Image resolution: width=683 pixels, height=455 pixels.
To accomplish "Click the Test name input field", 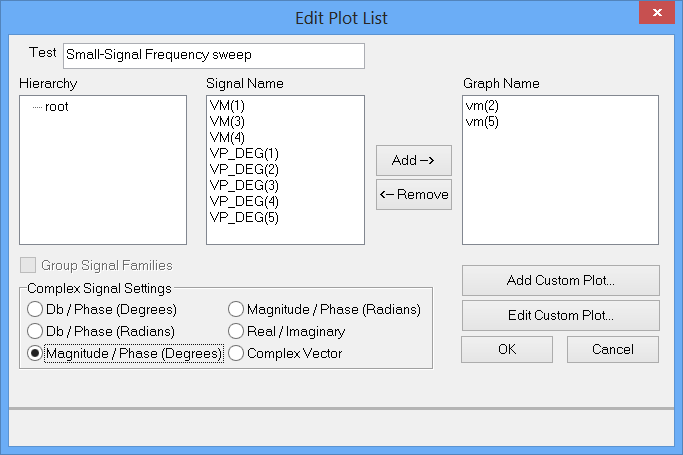I will tap(213, 56).
